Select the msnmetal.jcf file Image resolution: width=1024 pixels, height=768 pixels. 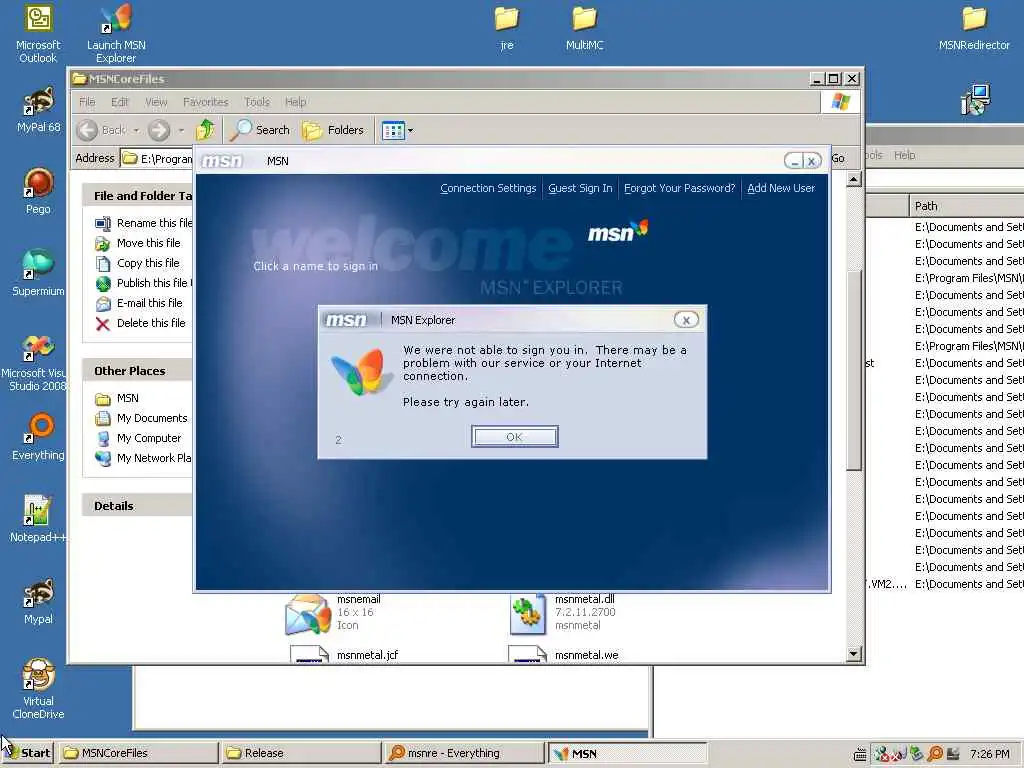click(344, 654)
